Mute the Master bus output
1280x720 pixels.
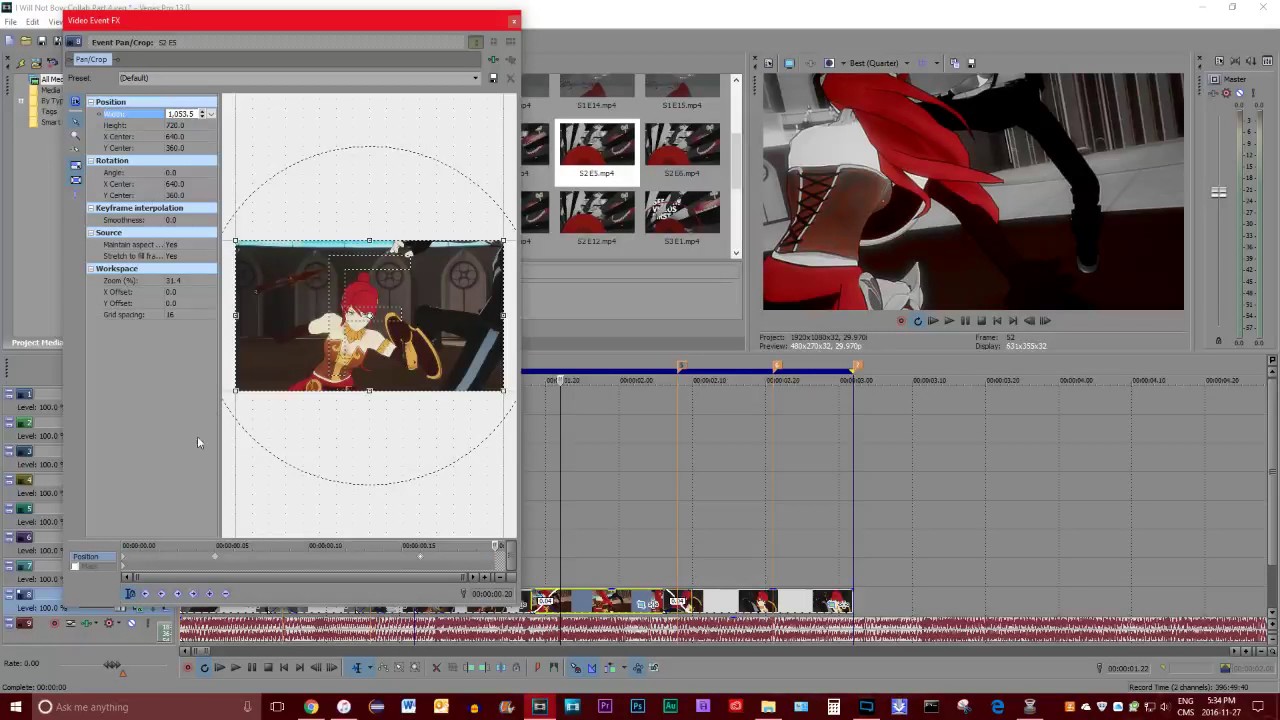[1239, 93]
